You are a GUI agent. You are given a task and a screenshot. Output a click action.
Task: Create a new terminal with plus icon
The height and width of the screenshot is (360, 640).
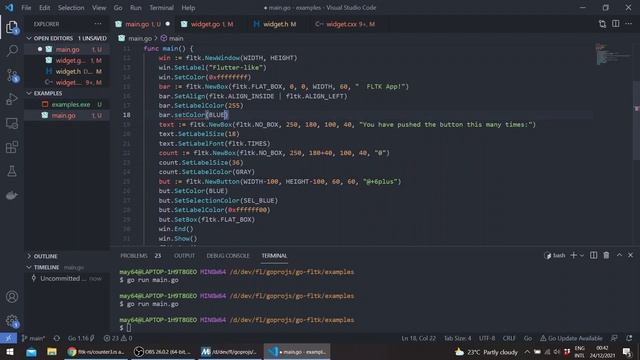point(573,255)
